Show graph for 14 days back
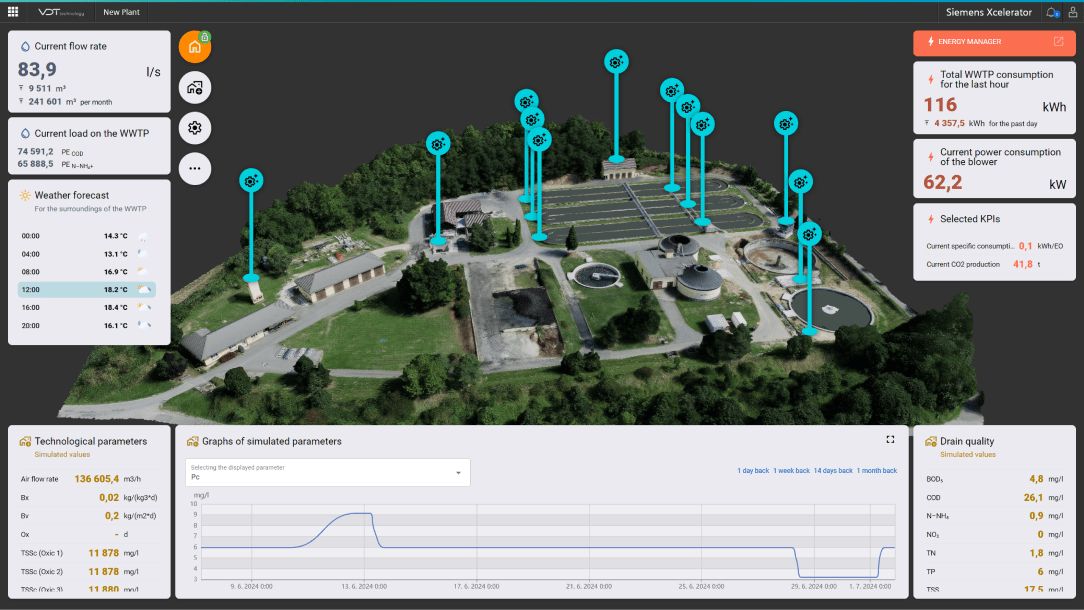This screenshot has width=1084, height=610. (x=833, y=470)
